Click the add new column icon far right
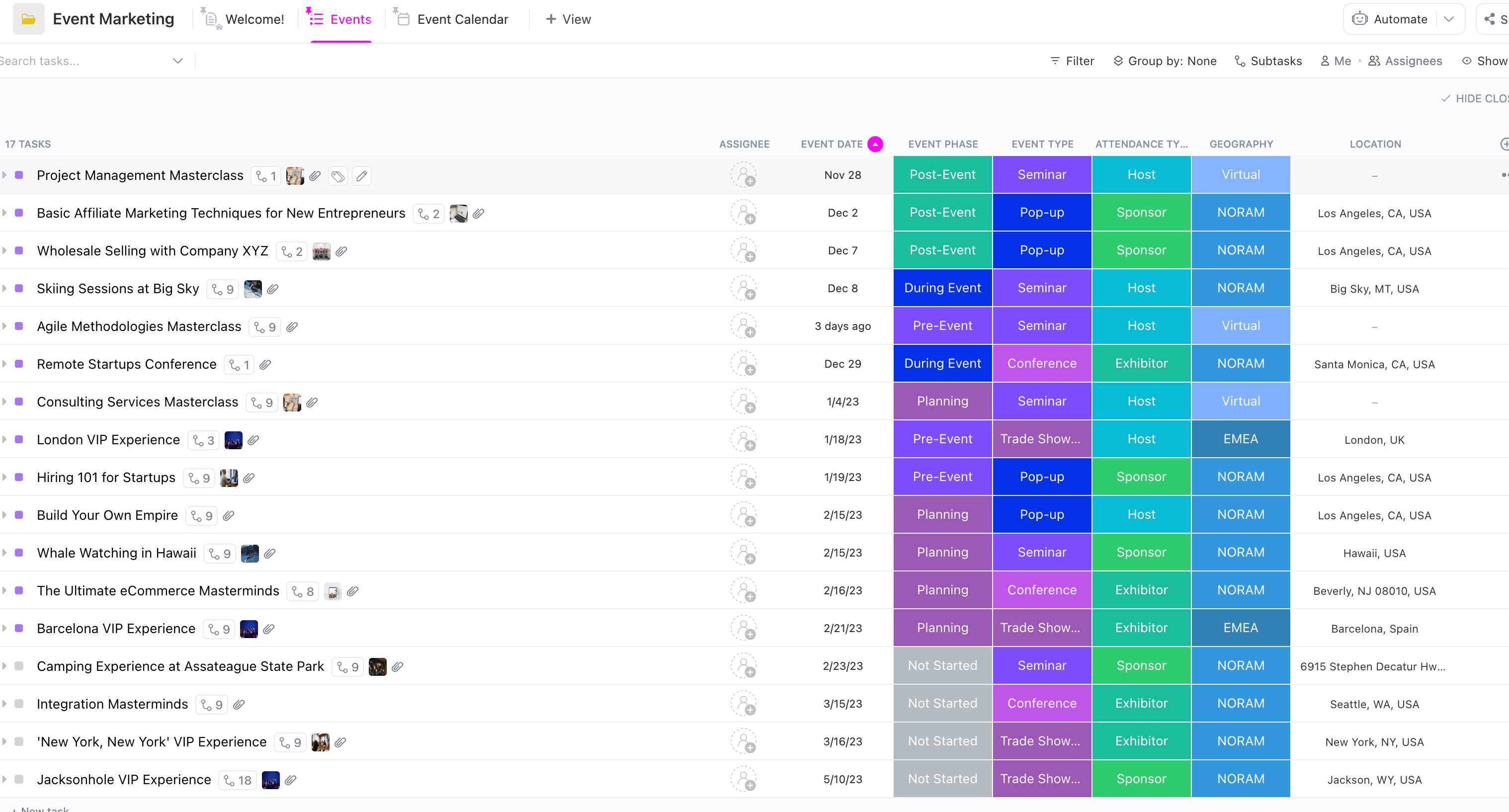The image size is (1509, 812). [1504, 144]
